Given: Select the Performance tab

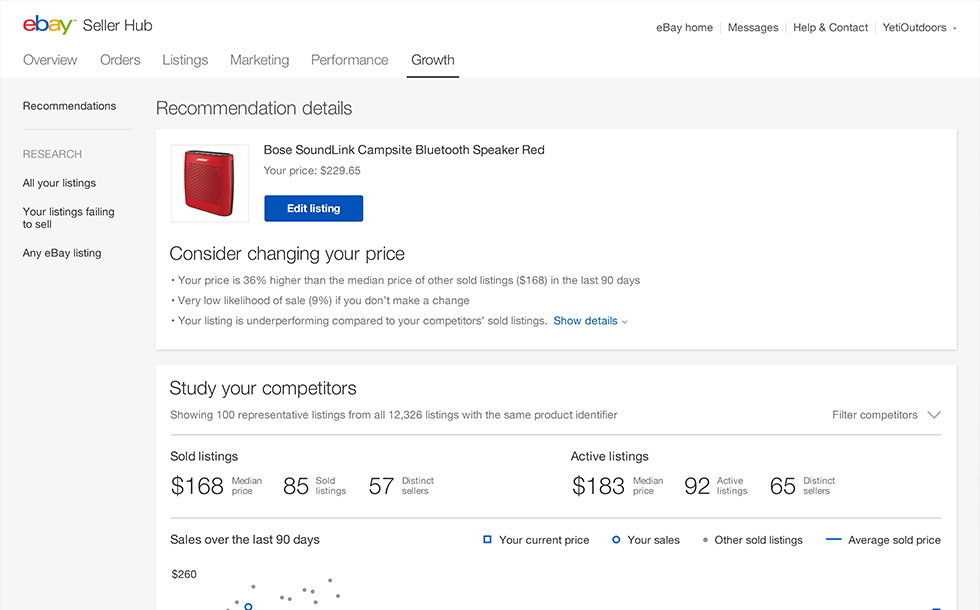Looking at the screenshot, I should [349, 60].
